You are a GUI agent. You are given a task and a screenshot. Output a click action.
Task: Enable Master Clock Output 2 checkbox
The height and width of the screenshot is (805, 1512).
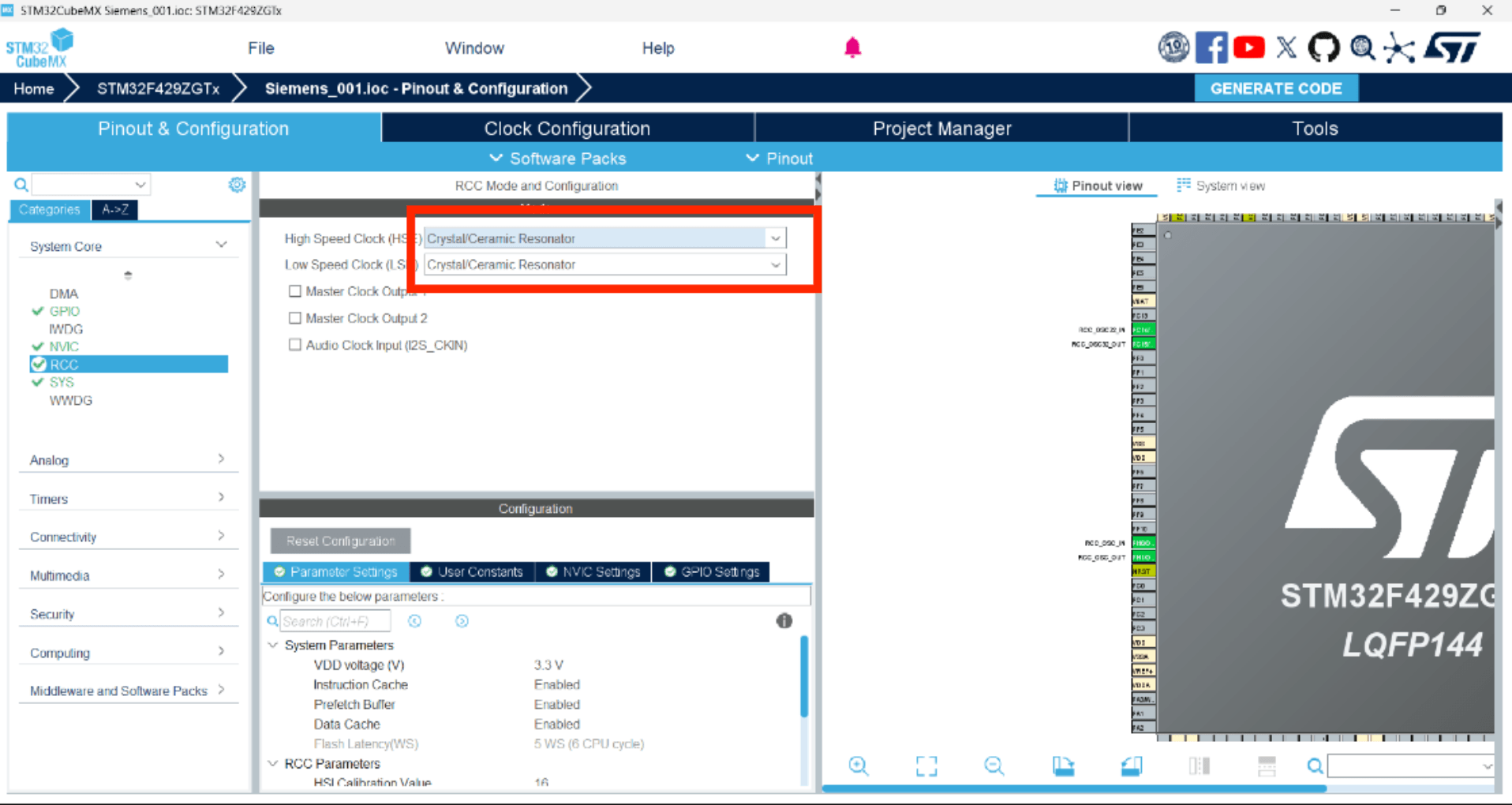point(295,318)
